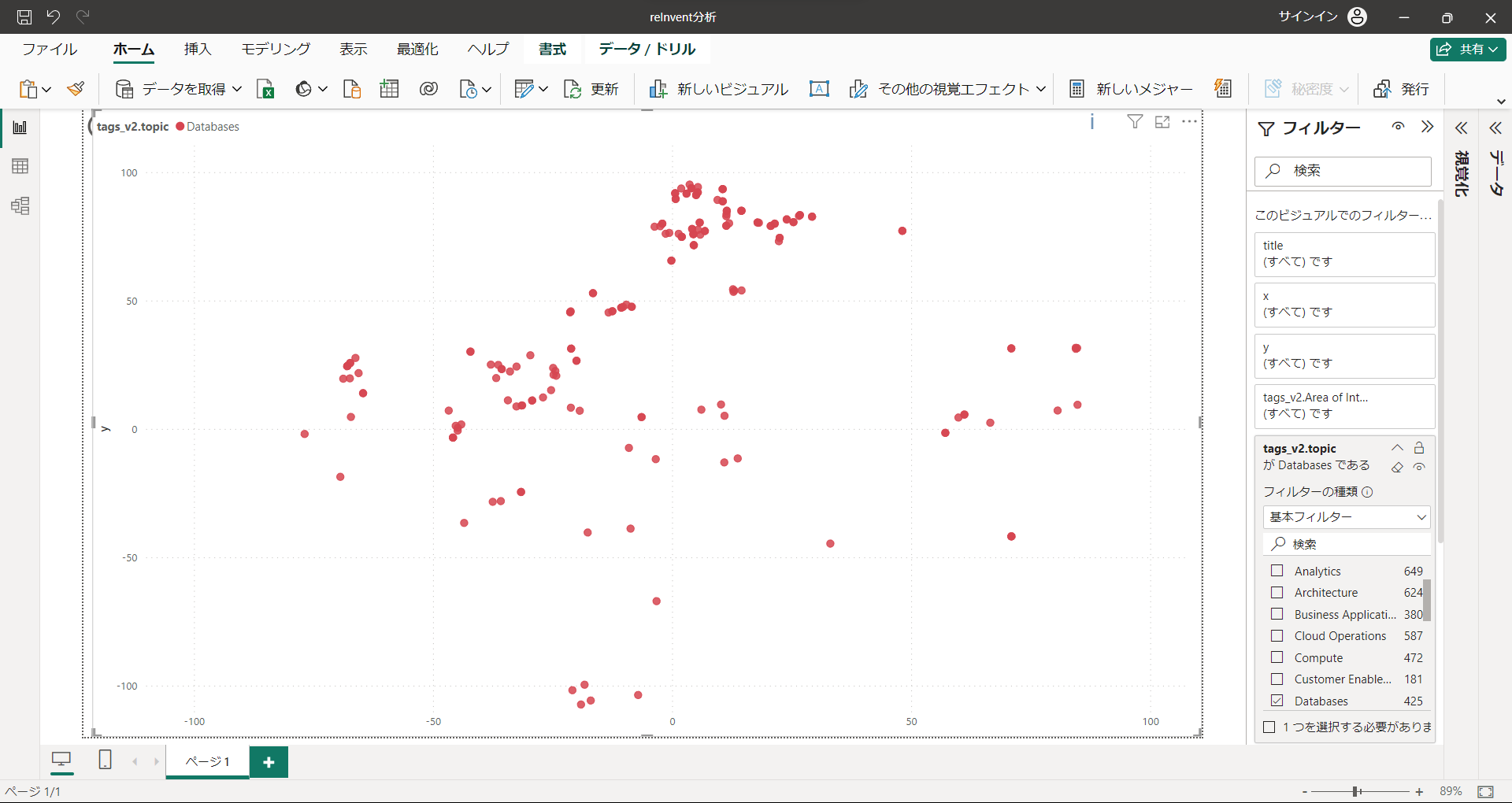Click the zoom slider in status bar

click(1357, 791)
